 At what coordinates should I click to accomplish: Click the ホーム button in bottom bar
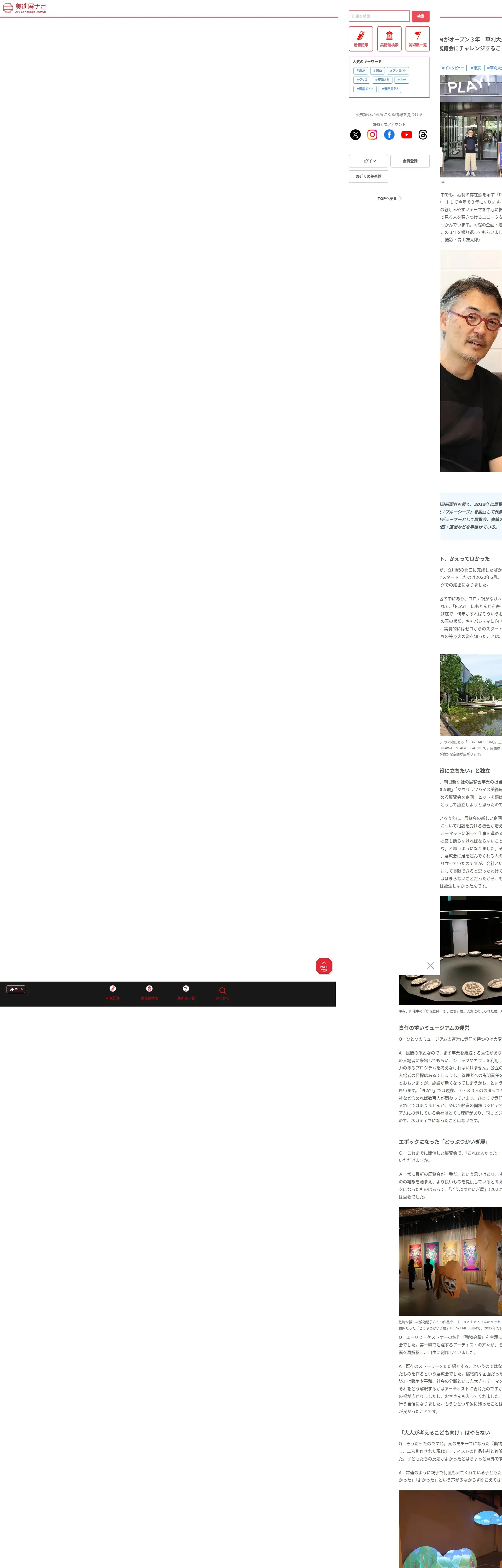pos(16,989)
